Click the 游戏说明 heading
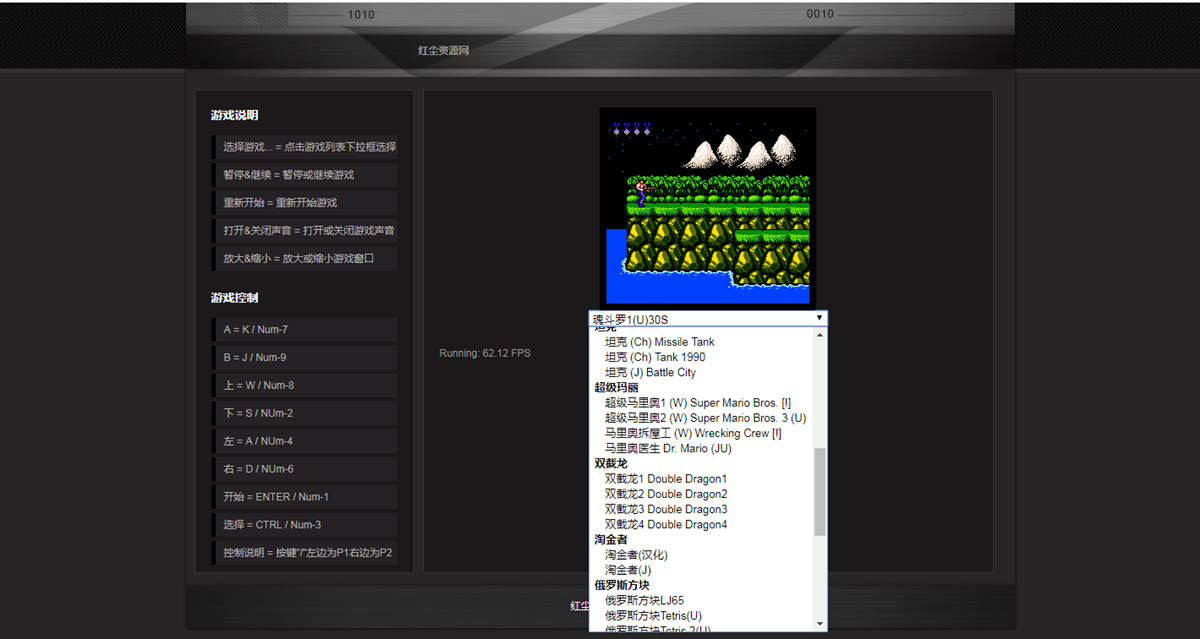 click(x=234, y=115)
